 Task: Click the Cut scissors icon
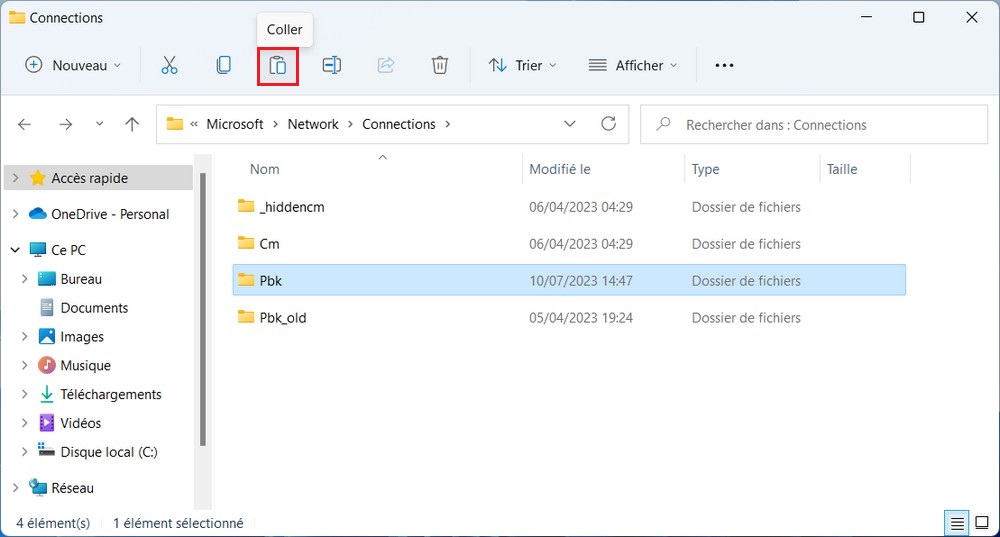click(169, 65)
